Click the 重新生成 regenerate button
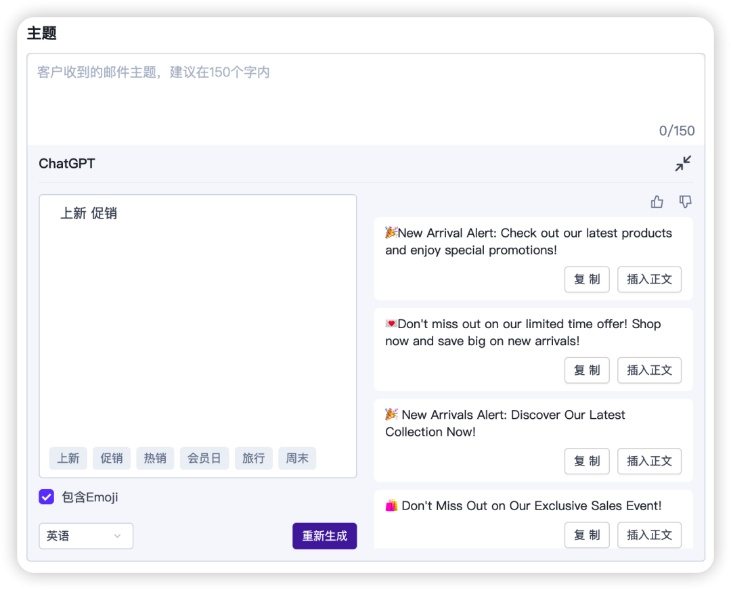This screenshot has width=731, height=590. [x=324, y=536]
